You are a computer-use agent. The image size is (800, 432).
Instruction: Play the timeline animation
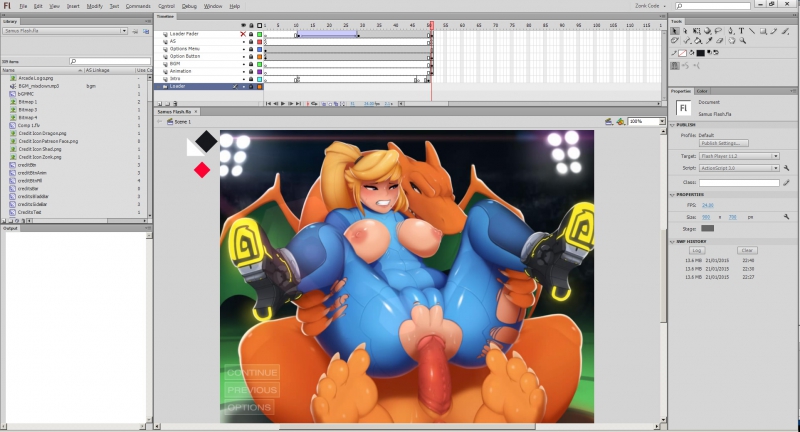coord(283,104)
